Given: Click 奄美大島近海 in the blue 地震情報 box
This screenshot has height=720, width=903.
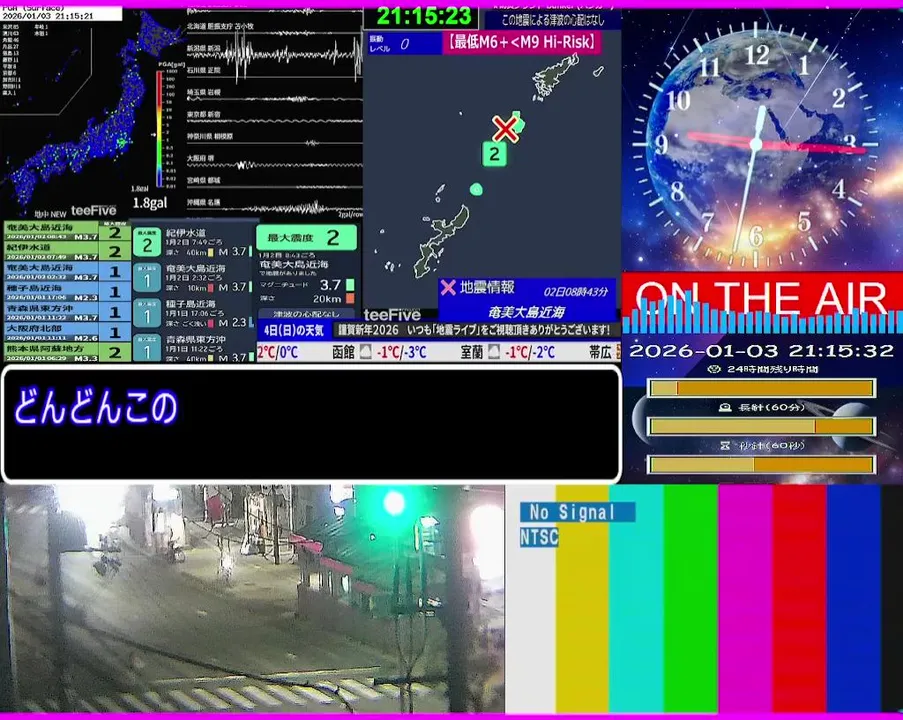Looking at the screenshot, I should 526,312.
